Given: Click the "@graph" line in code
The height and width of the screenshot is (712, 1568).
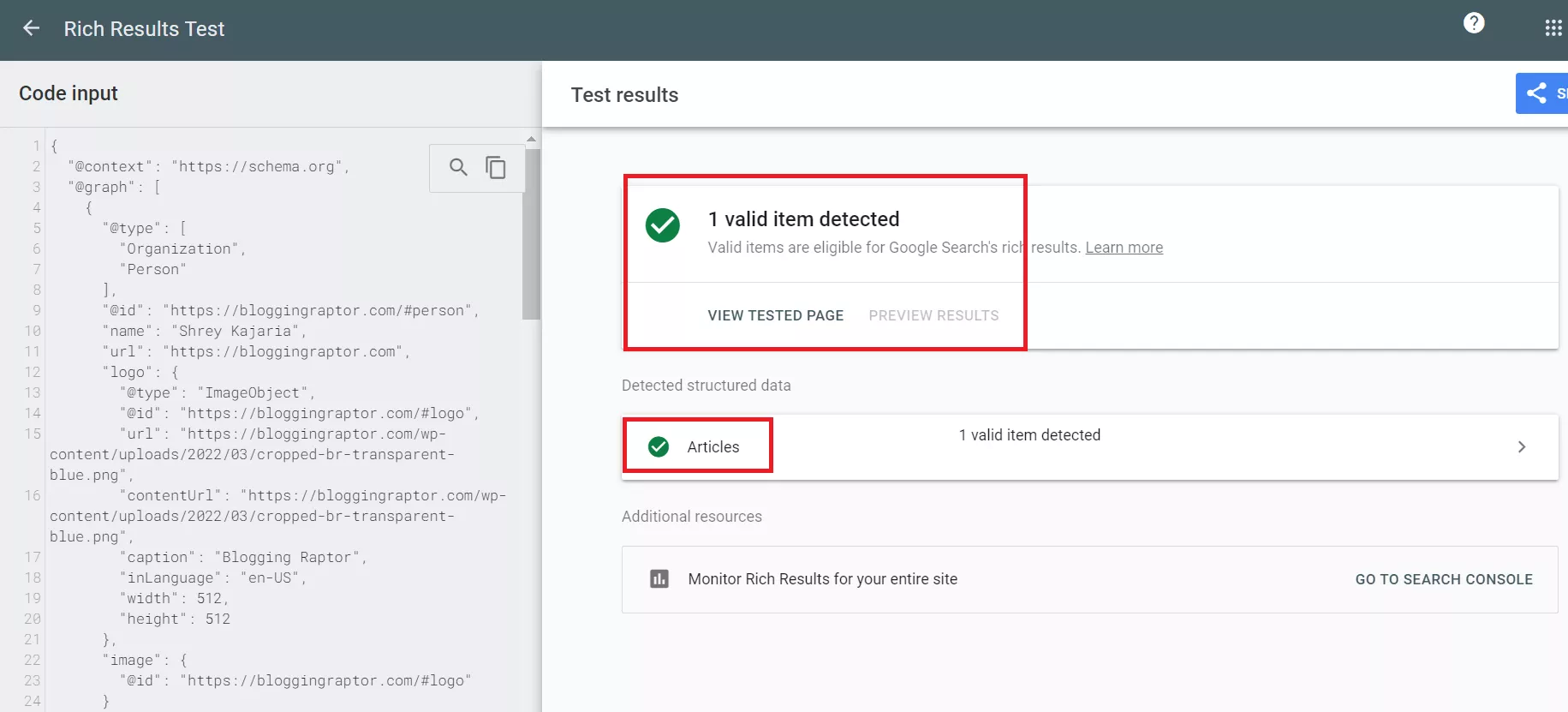Looking at the screenshot, I should pos(114,187).
